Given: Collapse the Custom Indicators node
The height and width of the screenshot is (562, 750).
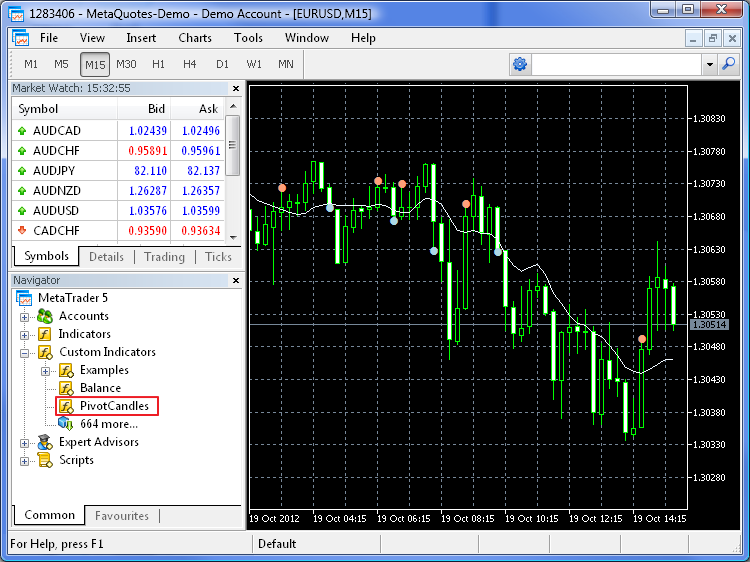Looking at the screenshot, I should pos(24,353).
